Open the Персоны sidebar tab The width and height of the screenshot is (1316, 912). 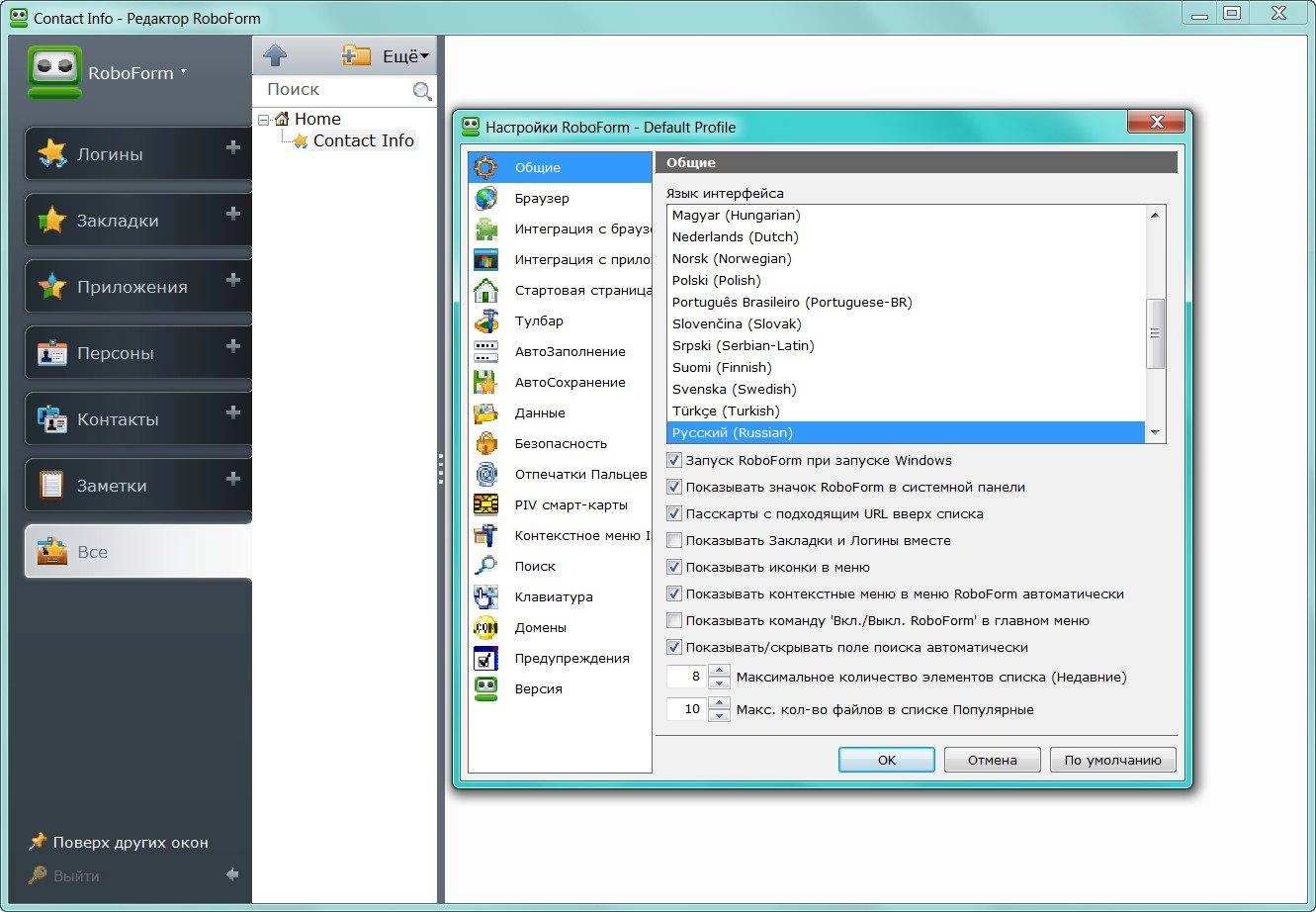137,353
